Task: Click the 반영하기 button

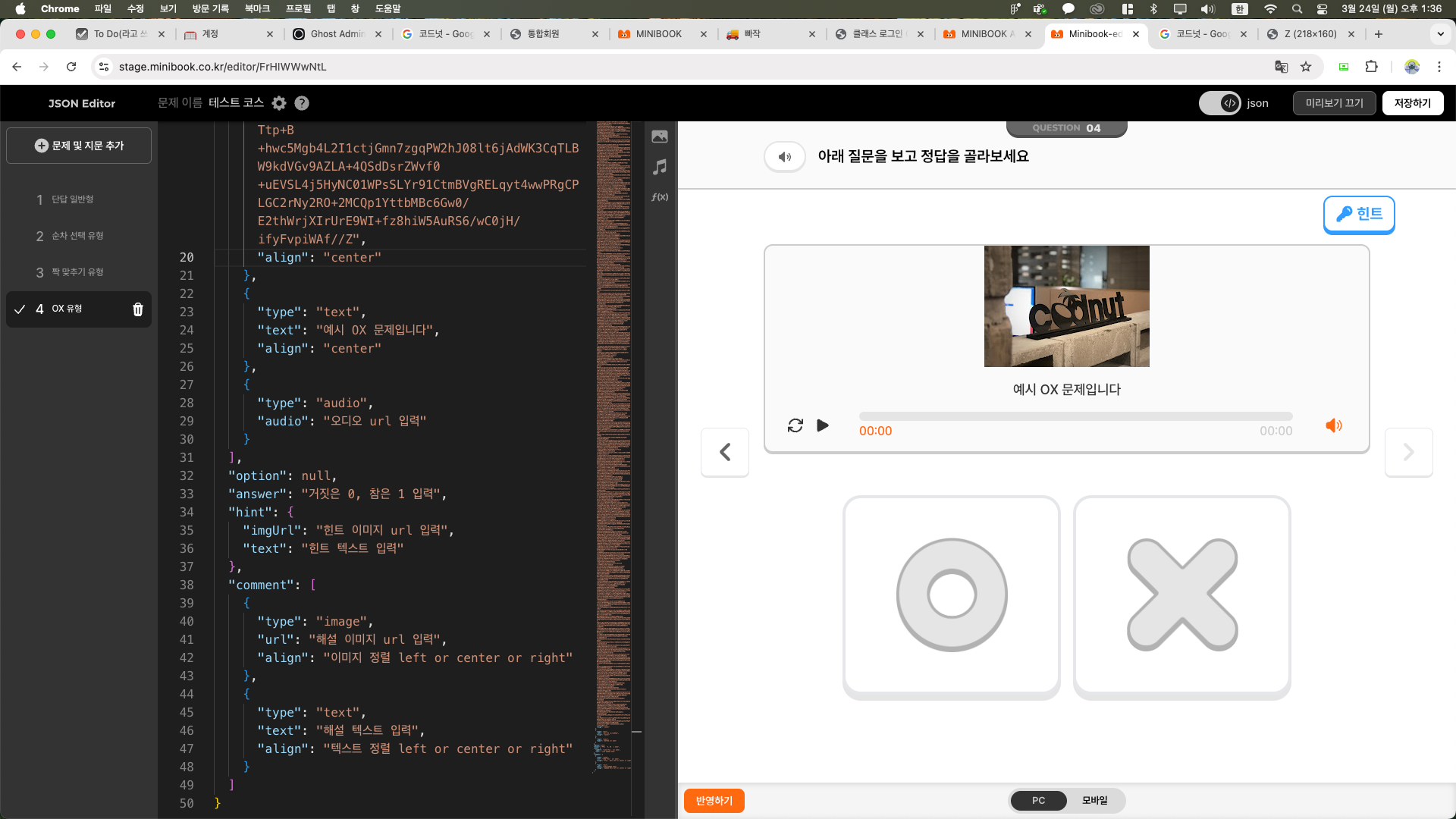Action: tap(714, 801)
